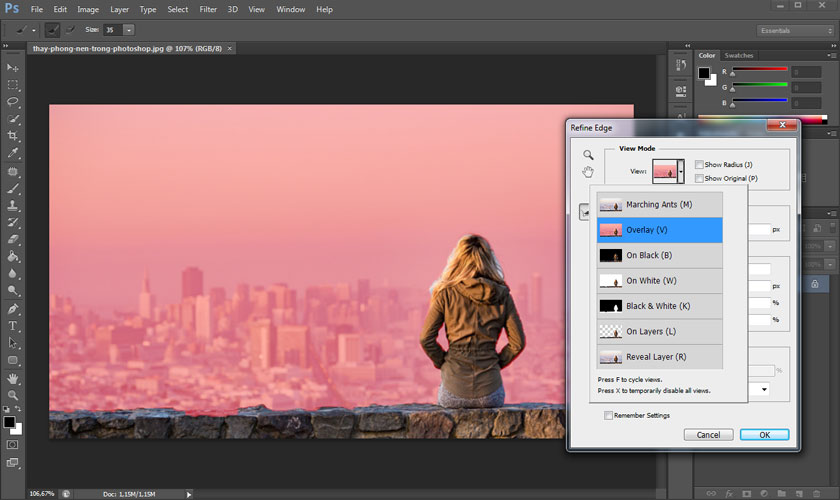
Task: Select the Blur tool
Action: [13, 274]
